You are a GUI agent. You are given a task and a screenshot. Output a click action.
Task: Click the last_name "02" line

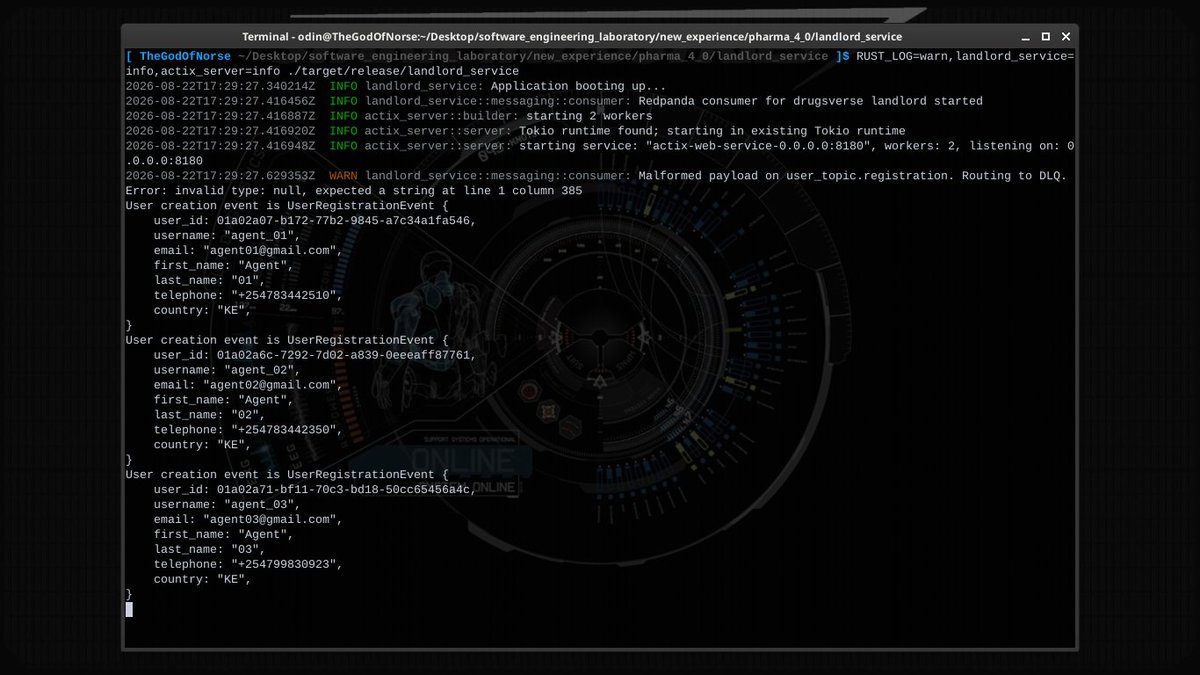click(212, 415)
